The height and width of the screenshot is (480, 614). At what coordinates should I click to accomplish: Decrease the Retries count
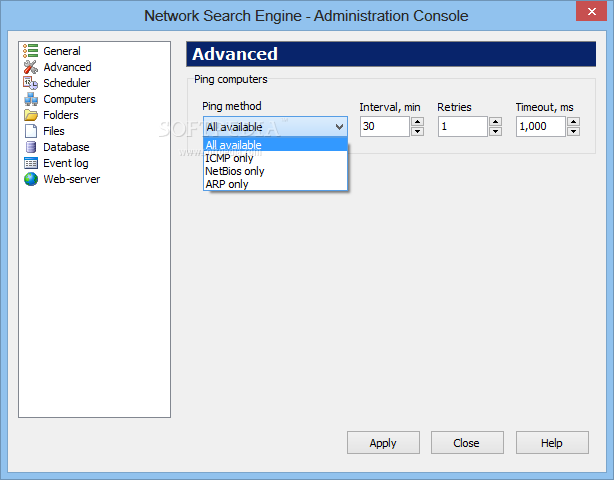(495, 132)
